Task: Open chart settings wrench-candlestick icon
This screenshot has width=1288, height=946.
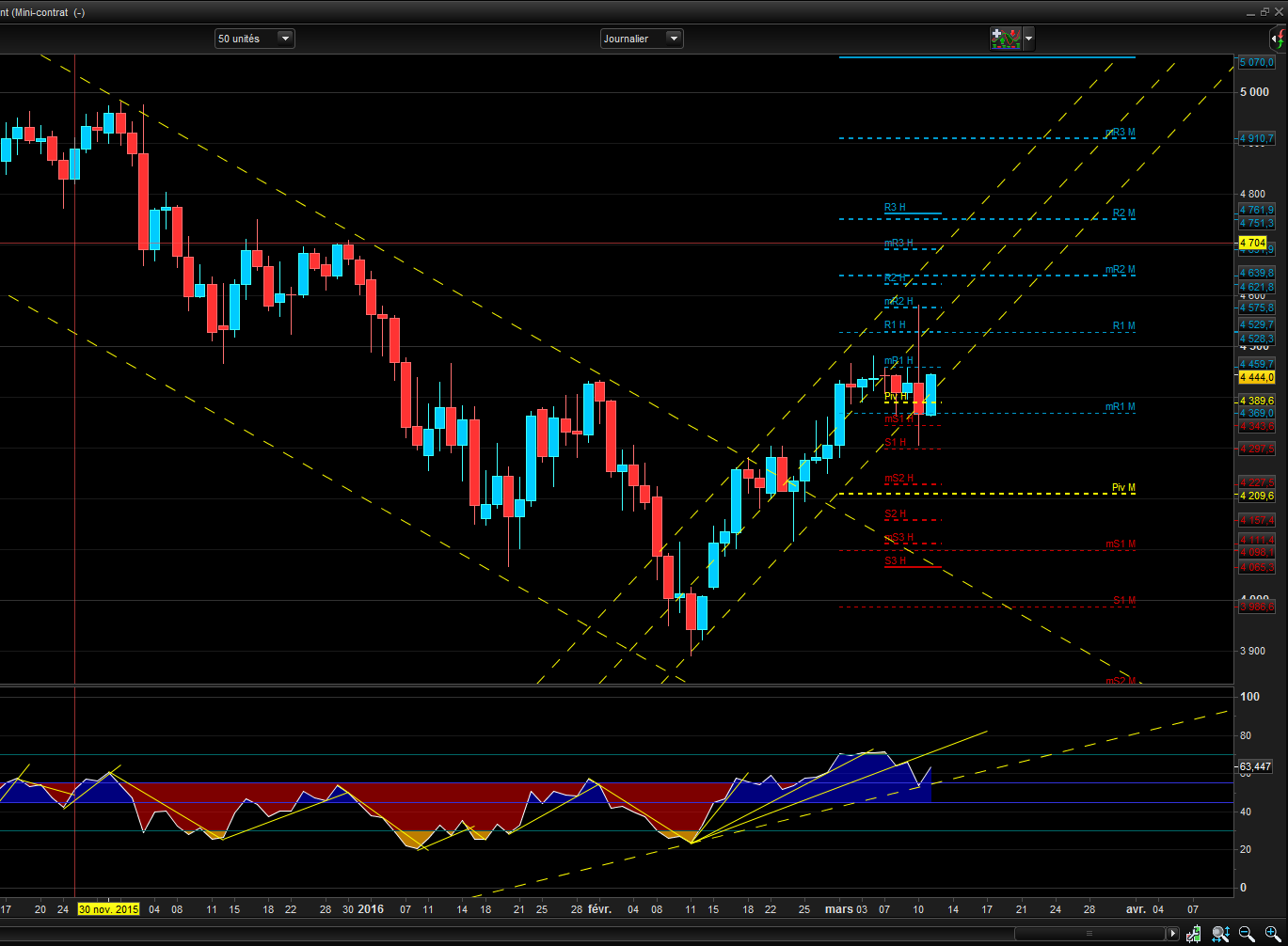Action: [1194, 934]
